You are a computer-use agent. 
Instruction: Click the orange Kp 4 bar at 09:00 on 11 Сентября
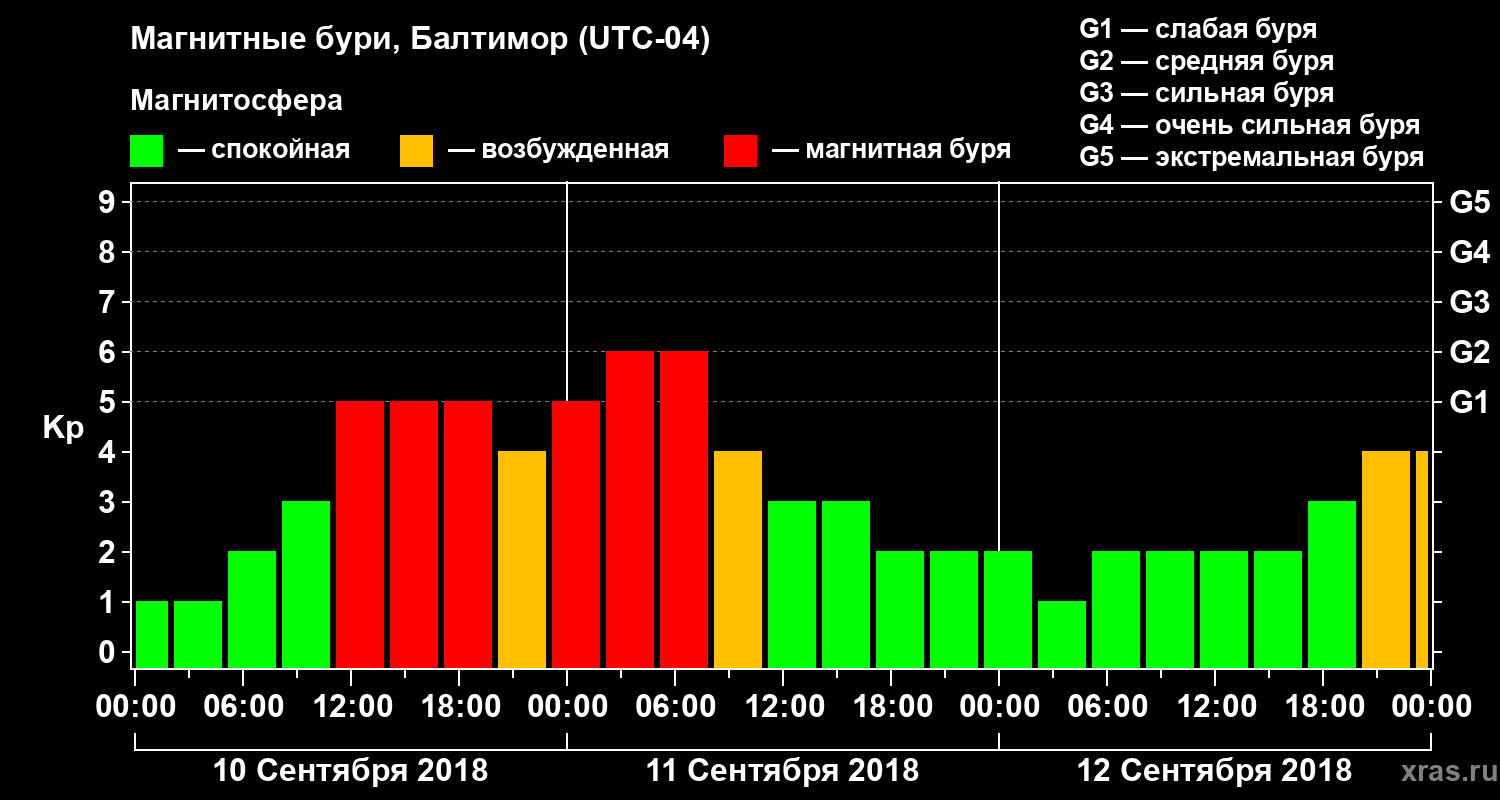pos(738,559)
